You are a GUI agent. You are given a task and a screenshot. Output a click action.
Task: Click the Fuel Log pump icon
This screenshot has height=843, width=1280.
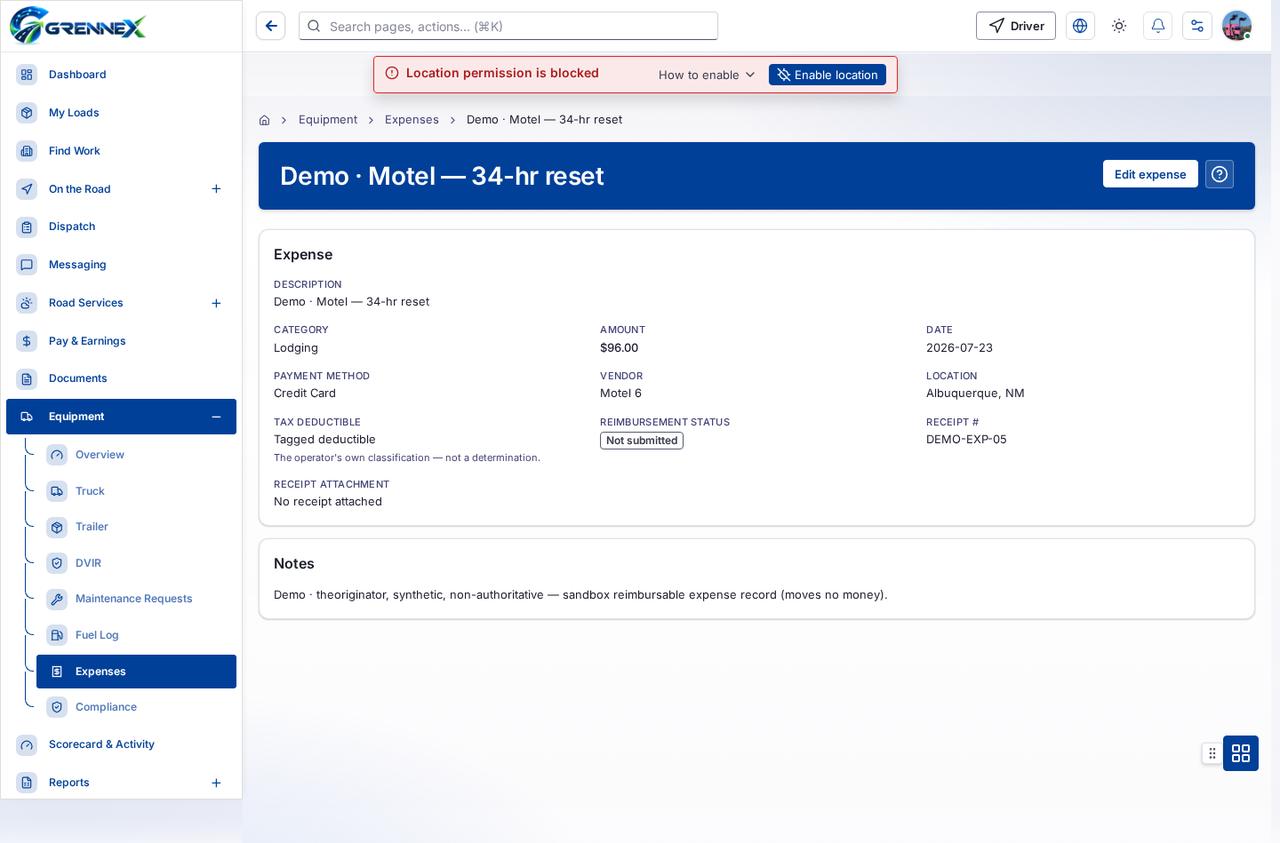(57, 635)
